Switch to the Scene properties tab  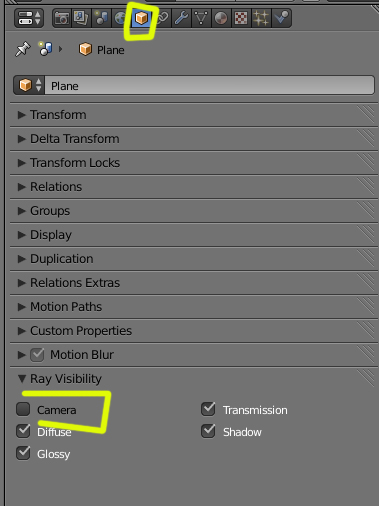[101, 18]
